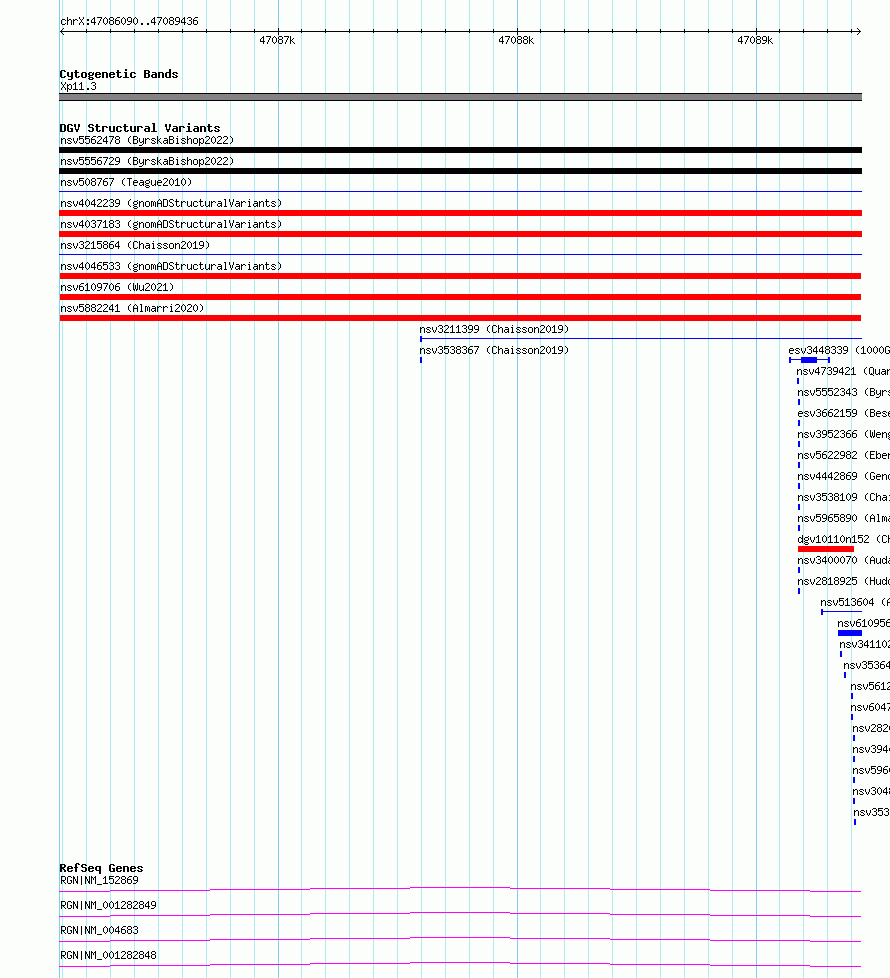Screen dimensions: 890x978
Task: Click the DGV Structural Variants track title
Action: pyautogui.click(x=140, y=128)
